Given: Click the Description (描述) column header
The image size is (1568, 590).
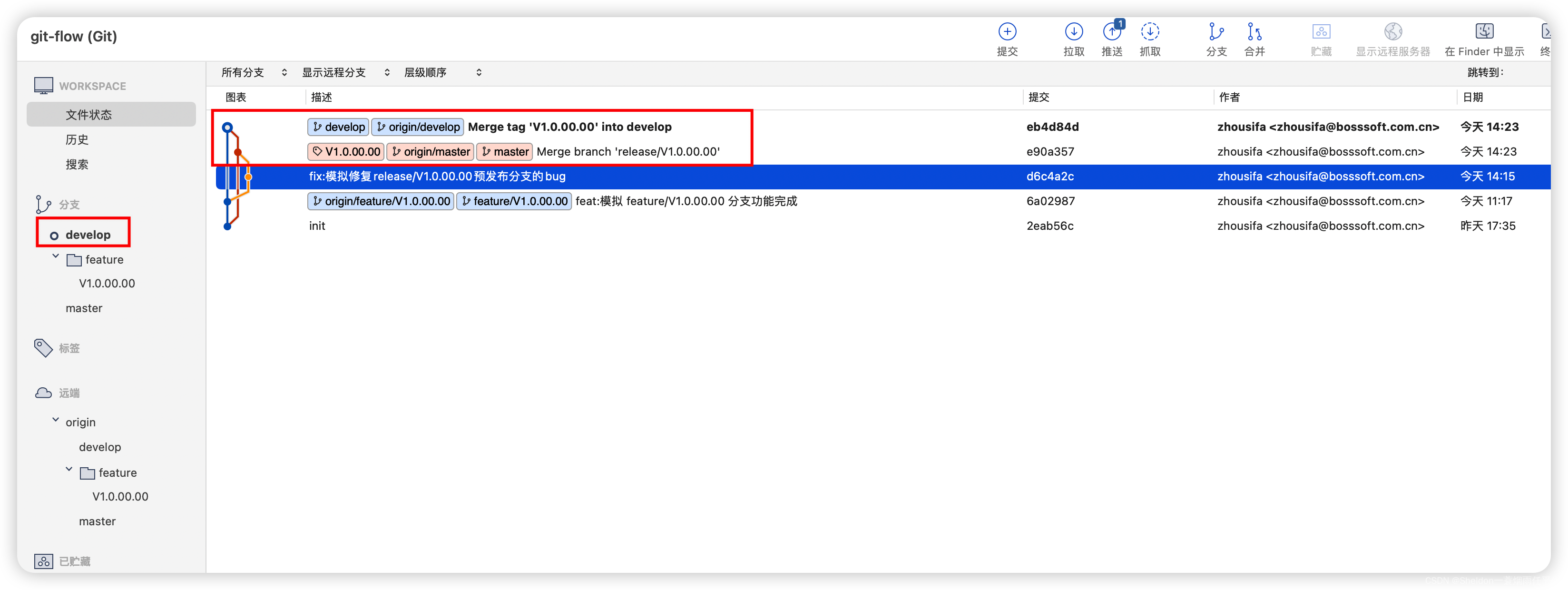Looking at the screenshot, I should pyautogui.click(x=322, y=98).
